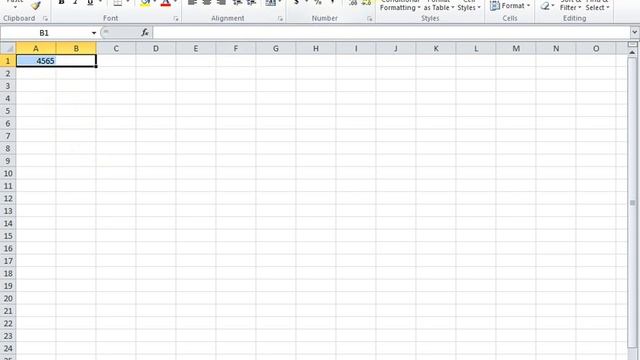640x360 pixels.
Task: Click the vertical scrollbar thumb
Action: coord(632,202)
